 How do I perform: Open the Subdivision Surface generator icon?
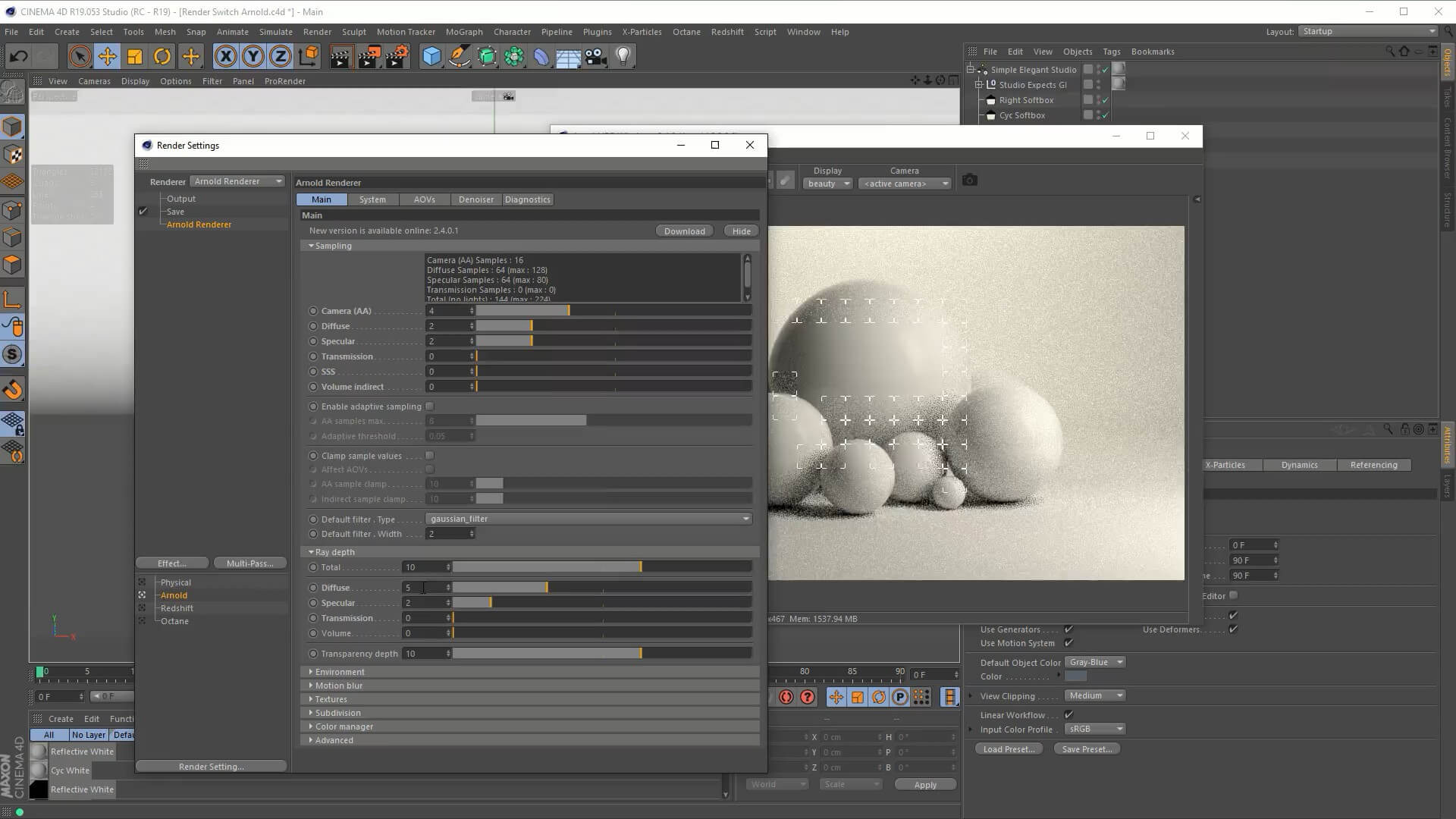tap(487, 56)
